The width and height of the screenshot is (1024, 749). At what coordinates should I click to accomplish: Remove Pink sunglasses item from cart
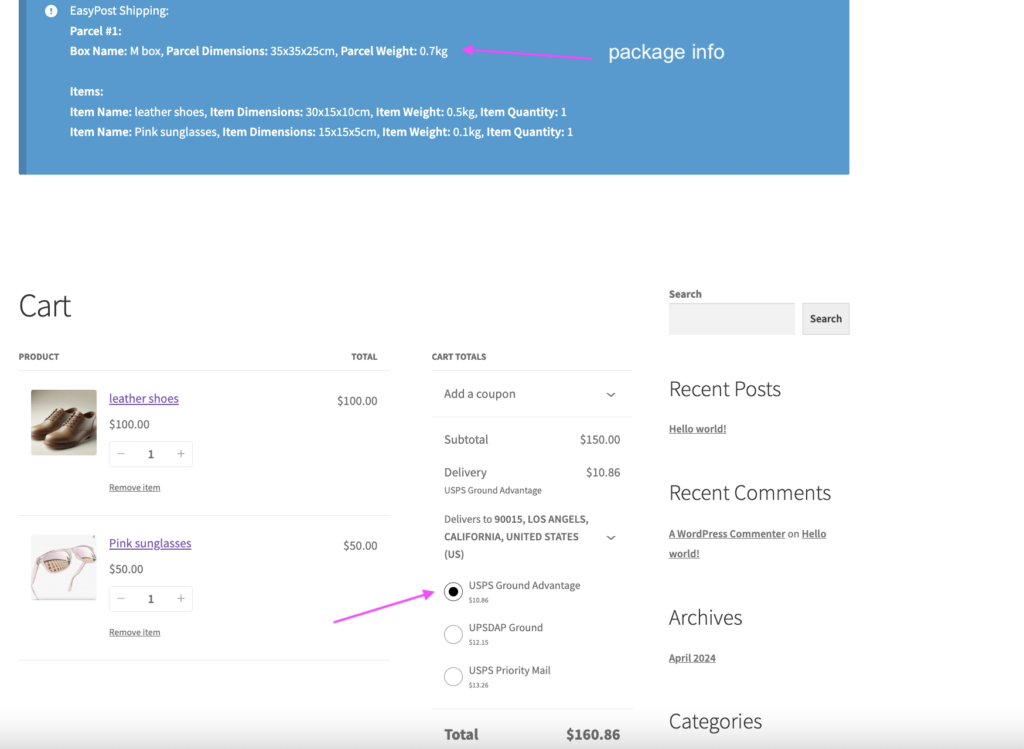tap(134, 633)
